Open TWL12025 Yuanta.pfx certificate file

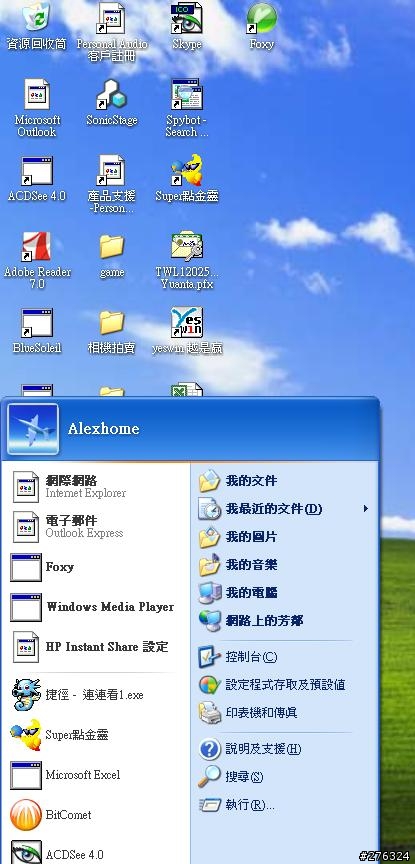click(187, 260)
